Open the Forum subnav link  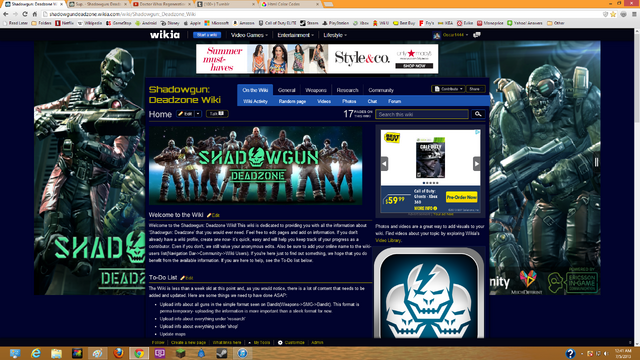coord(394,101)
